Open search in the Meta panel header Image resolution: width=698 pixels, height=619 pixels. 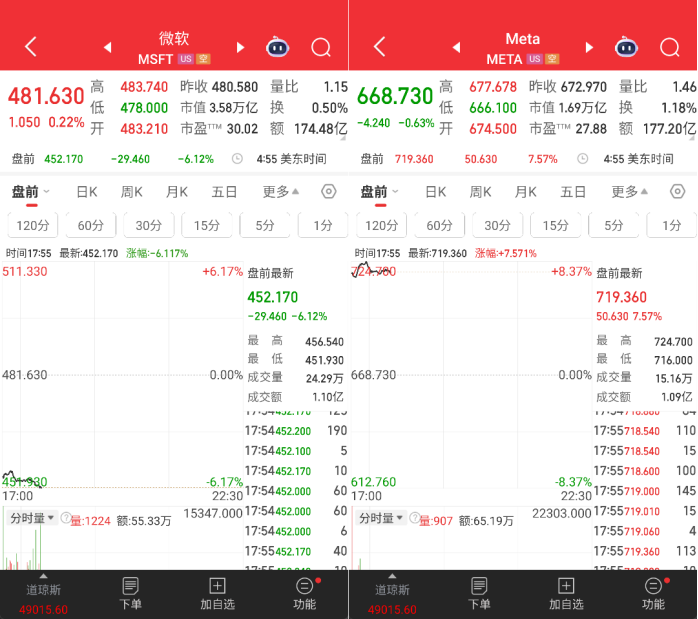tap(670, 47)
